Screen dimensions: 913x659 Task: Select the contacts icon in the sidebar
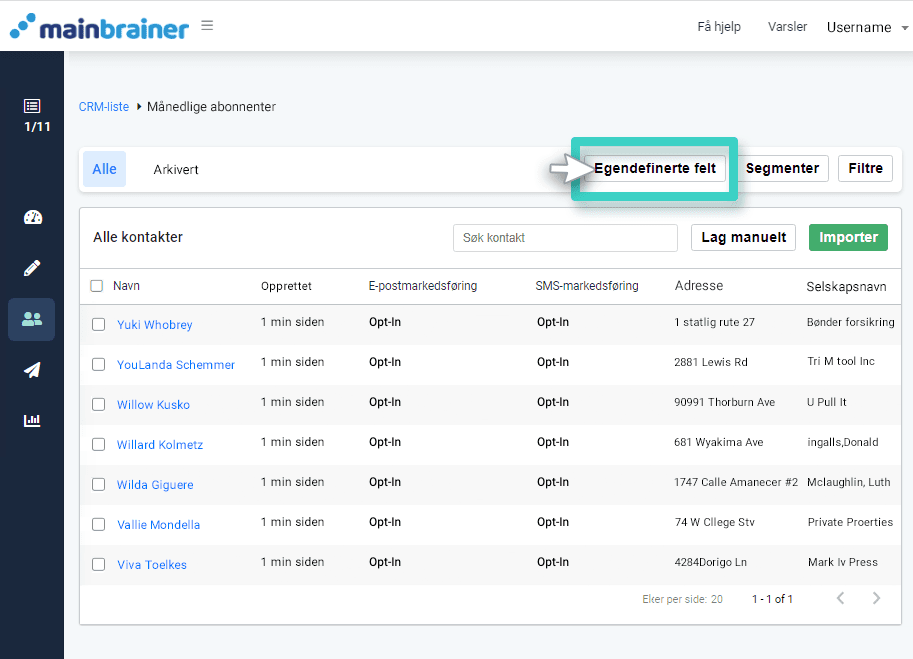tap(31, 320)
